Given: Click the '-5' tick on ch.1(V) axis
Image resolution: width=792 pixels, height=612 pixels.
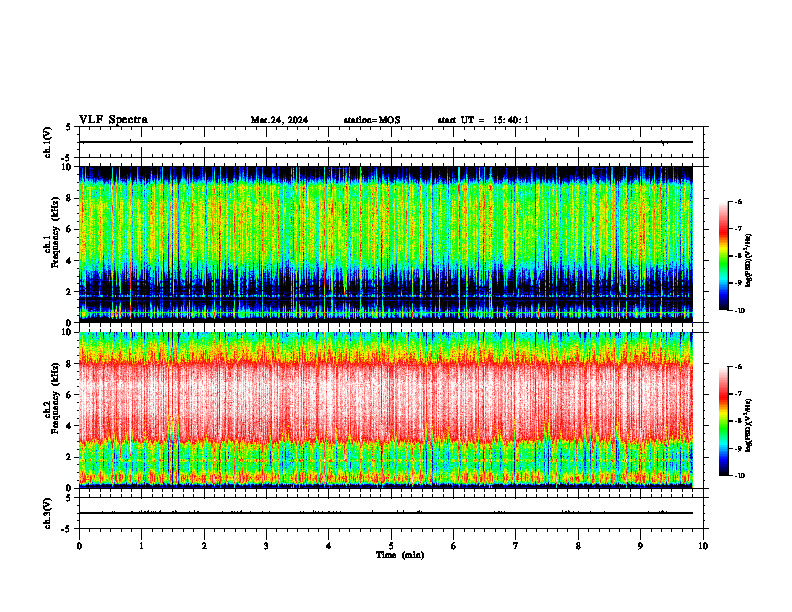Looking at the screenshot, I should 68,158.
